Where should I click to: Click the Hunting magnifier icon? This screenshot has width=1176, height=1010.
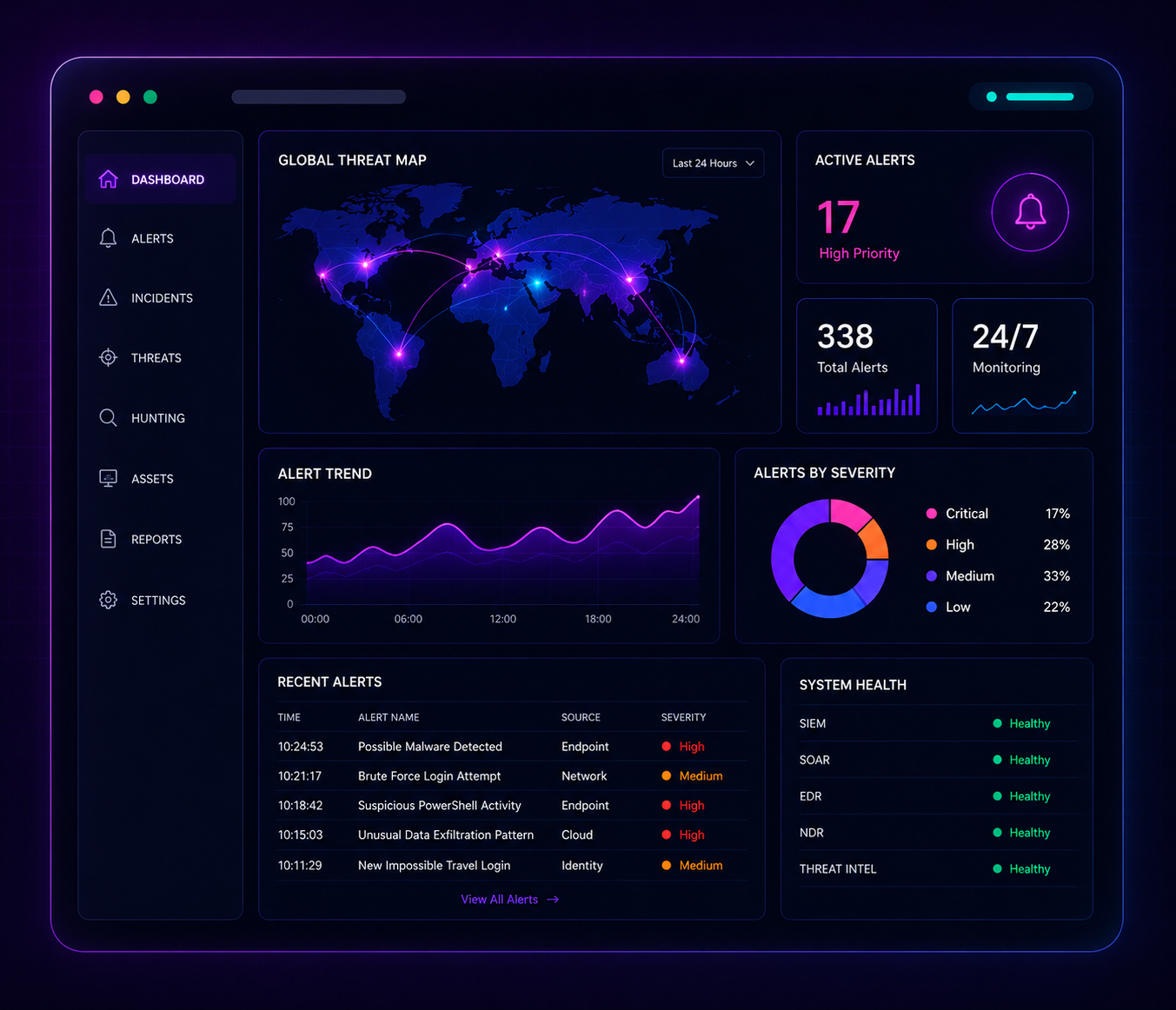(x=108, y=418)
